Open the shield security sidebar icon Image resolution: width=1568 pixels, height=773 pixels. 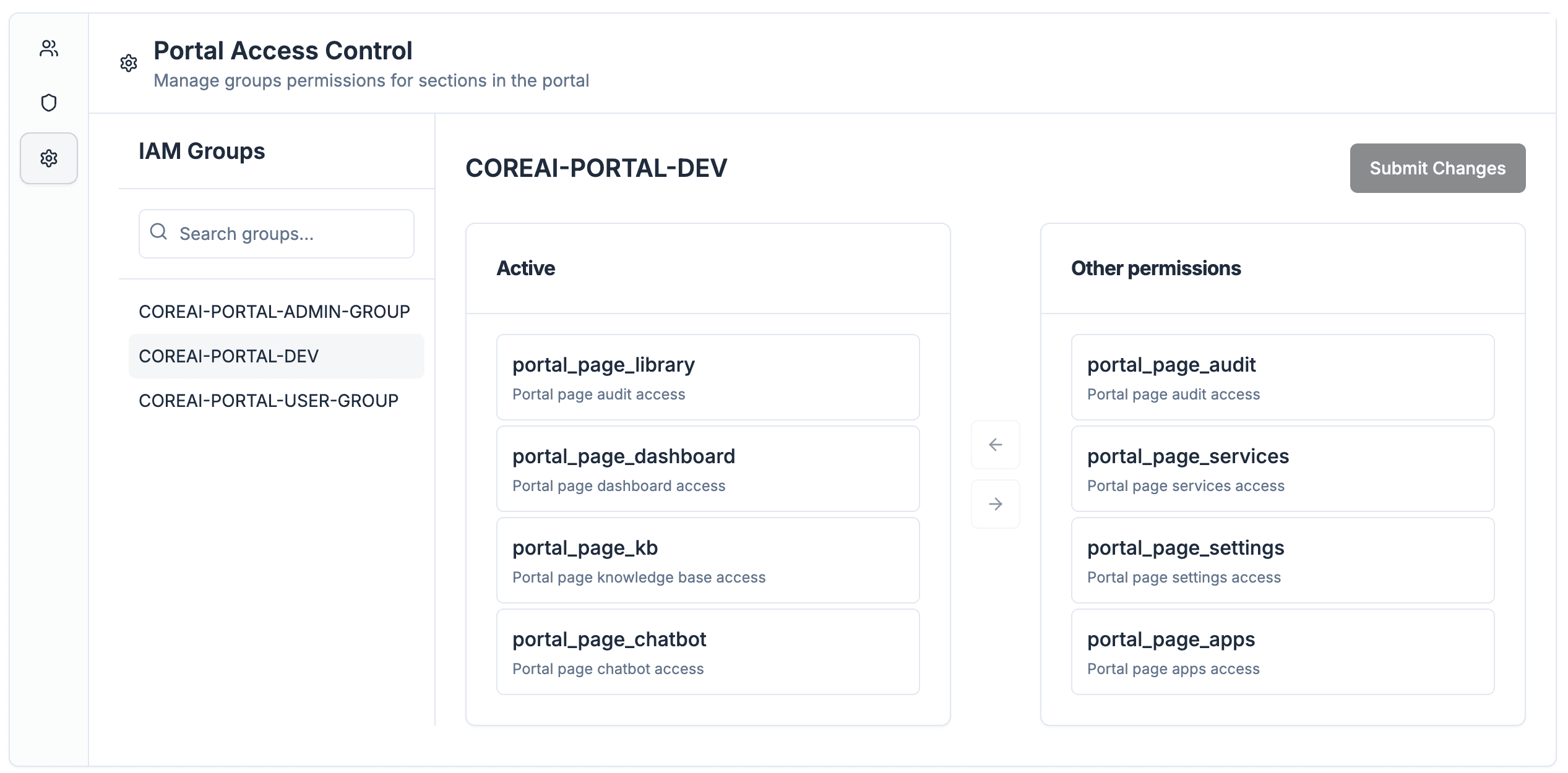coord(49,103)
